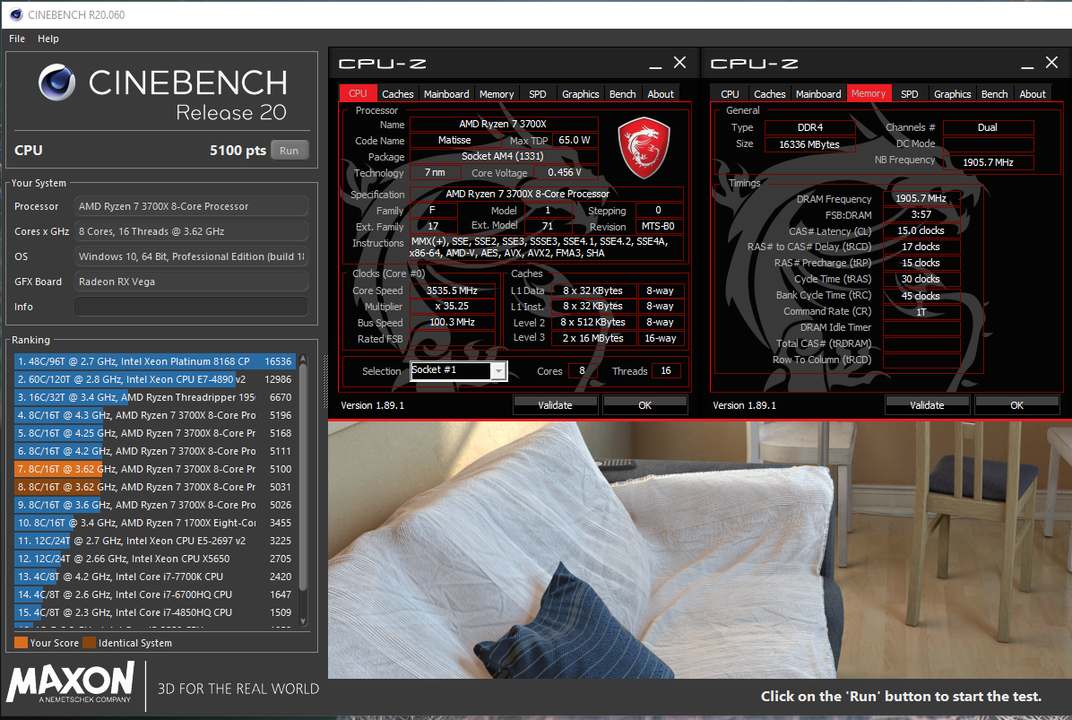Select ranking row 8 with score 5031
Viewport: 1072px width, 720px height.
155,487
